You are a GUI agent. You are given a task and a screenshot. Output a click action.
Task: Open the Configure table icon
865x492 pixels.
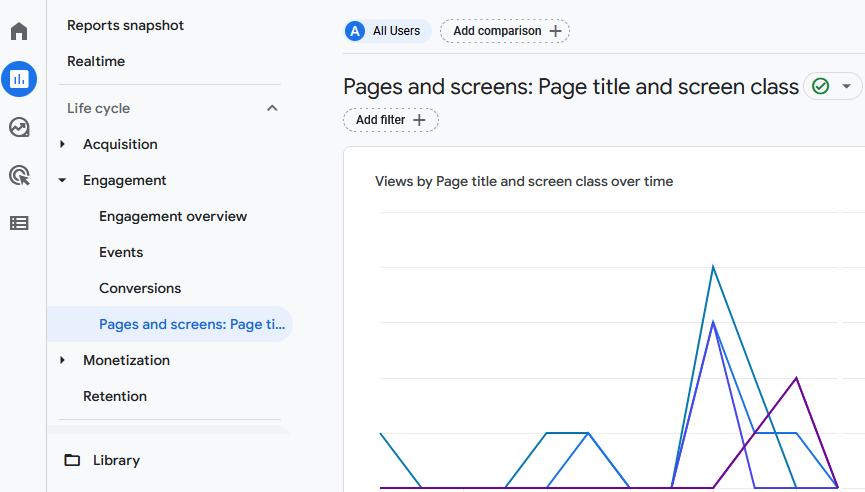click(x=19, y=223)
